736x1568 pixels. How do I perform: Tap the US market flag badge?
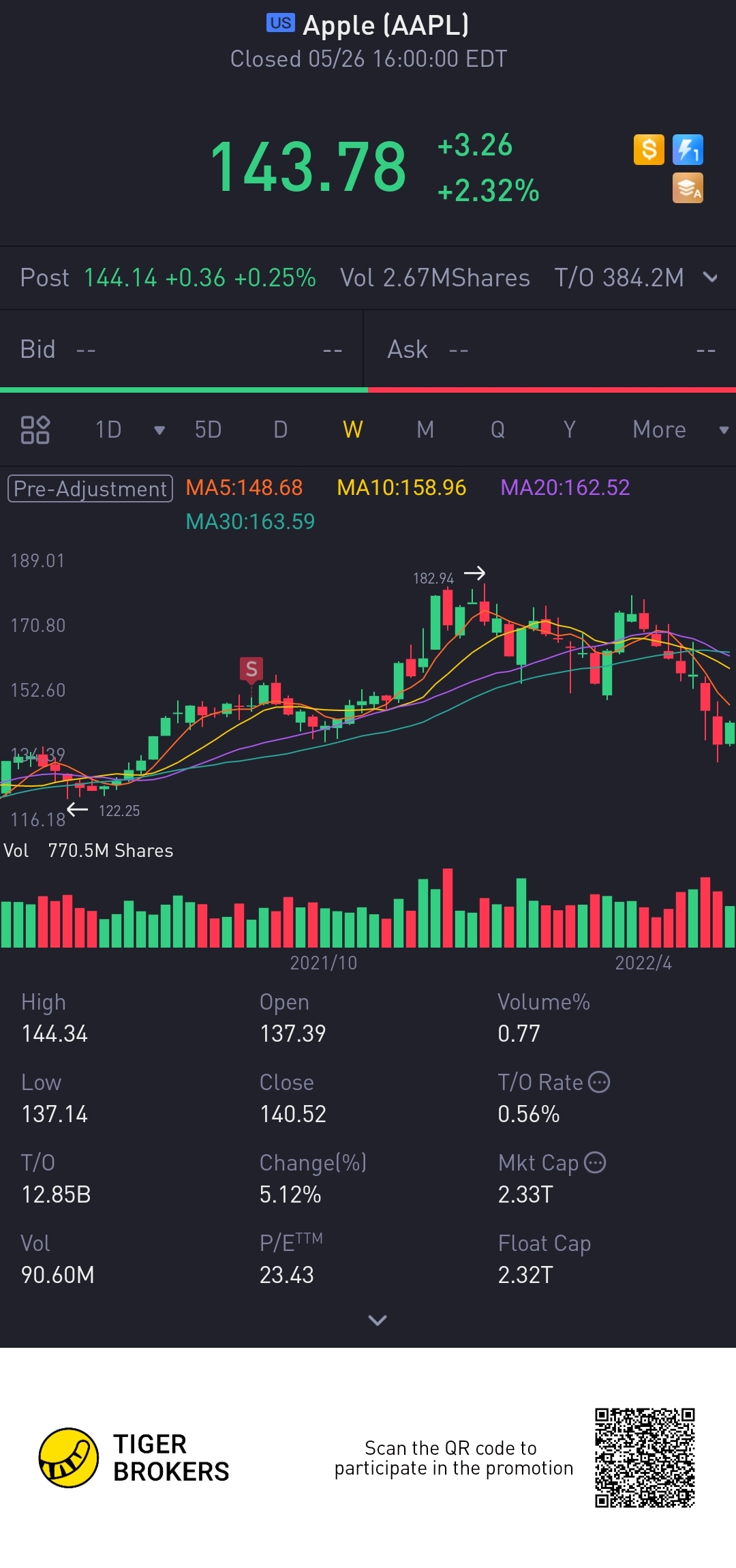tap(281, 23)
